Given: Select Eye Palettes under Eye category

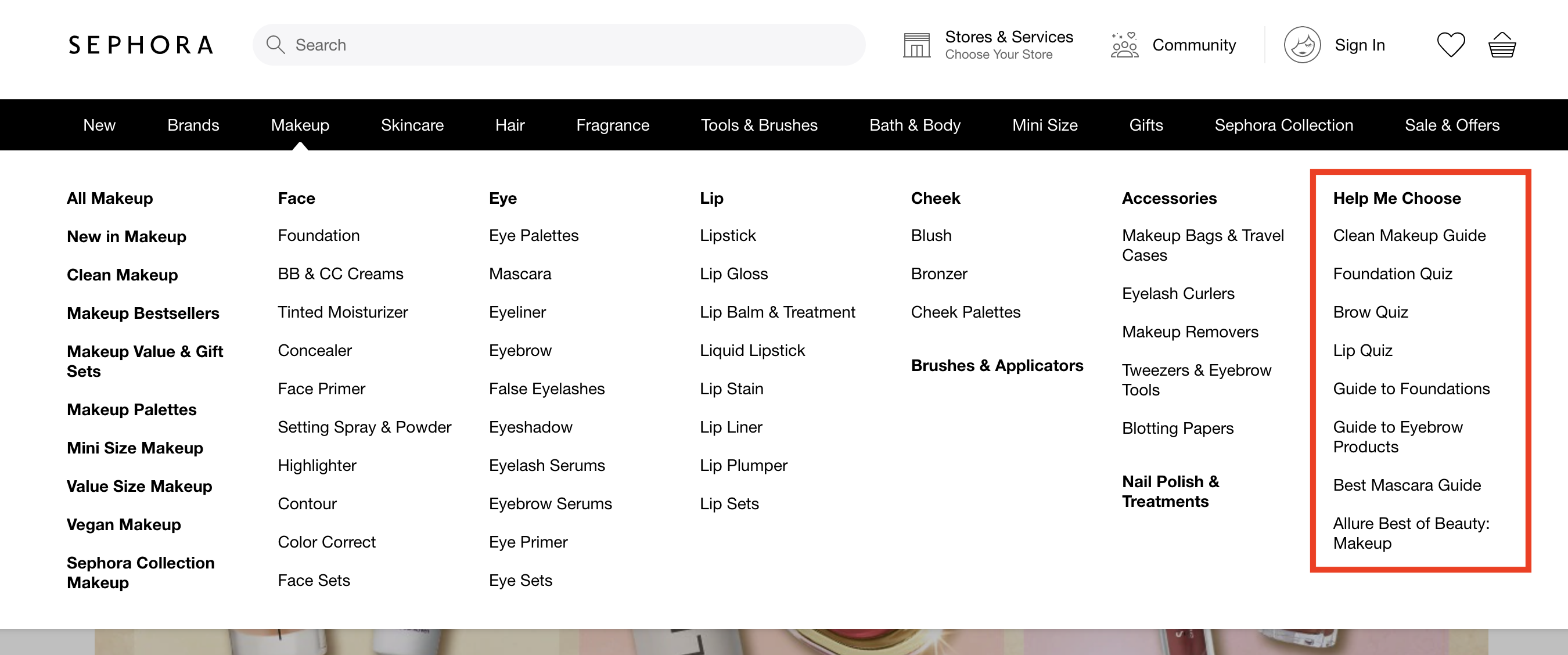Looking at the screenshot, I should pos(535,235).
